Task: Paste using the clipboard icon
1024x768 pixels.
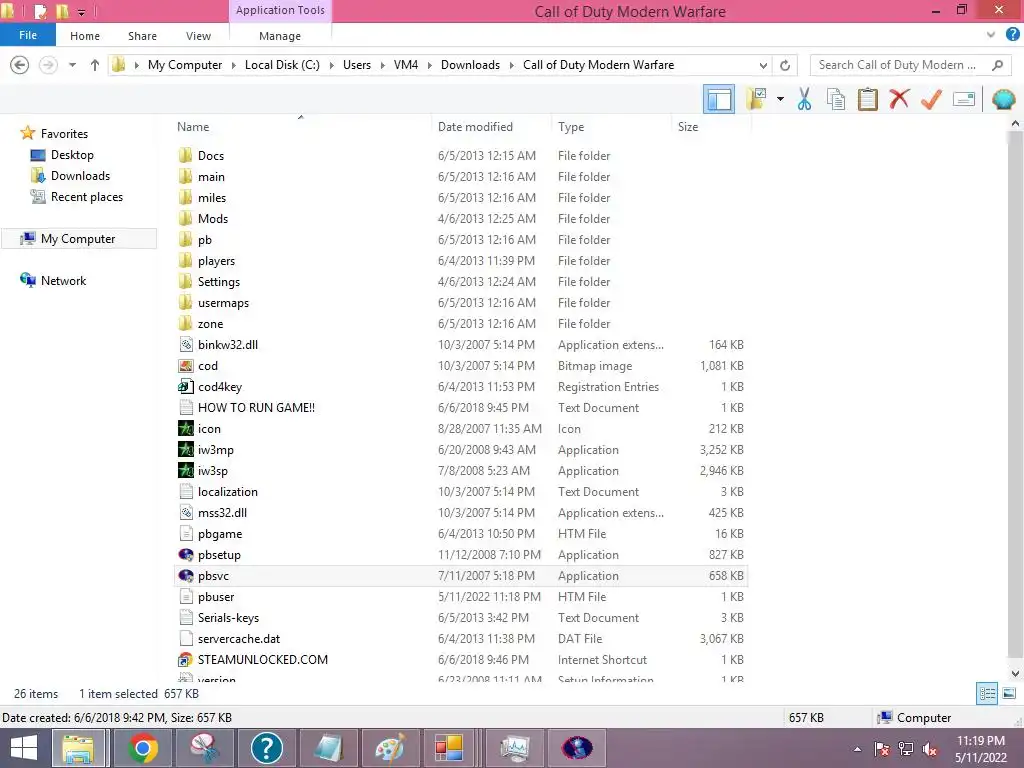Action: [x=867, y=99]
